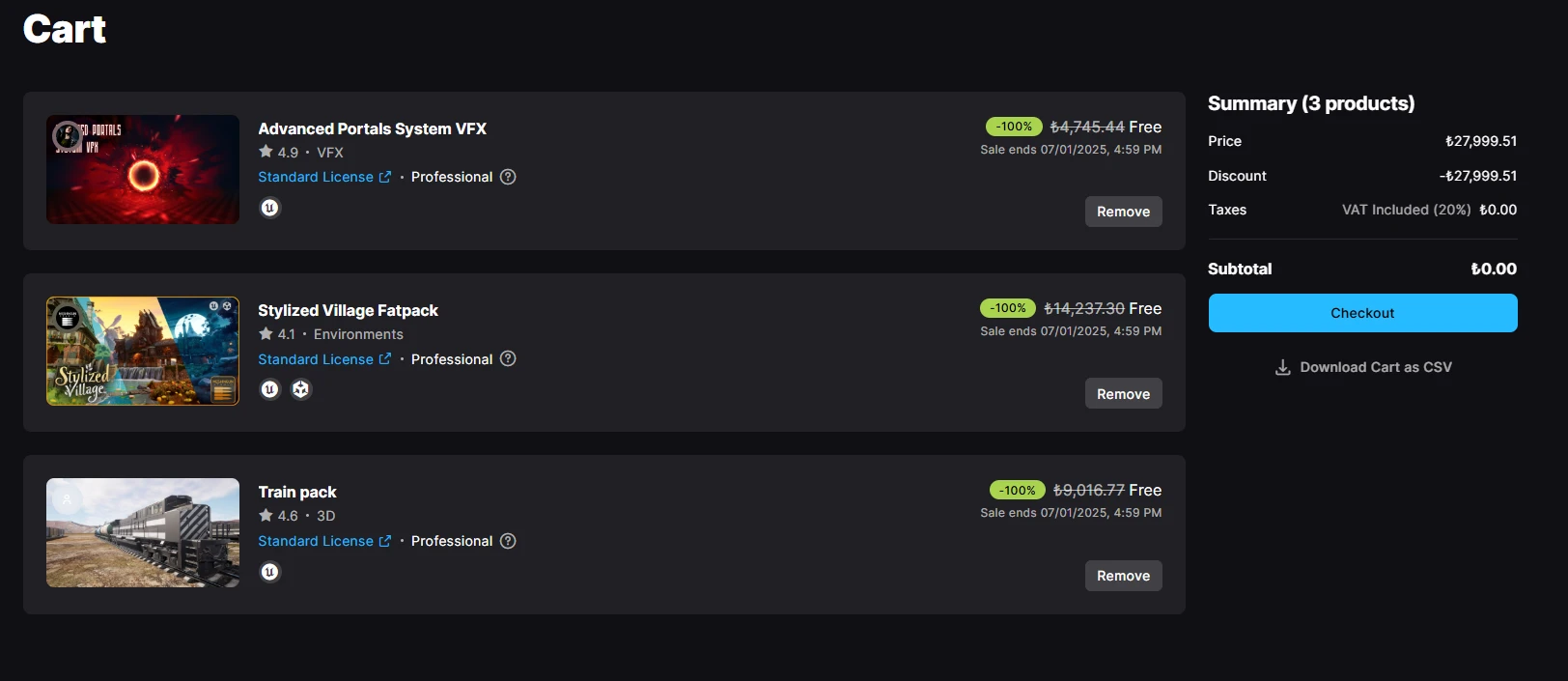Open Standard License link for Advanced Portals System VFX
Screen dimensions: 1568x681
[x=324, y=177]
